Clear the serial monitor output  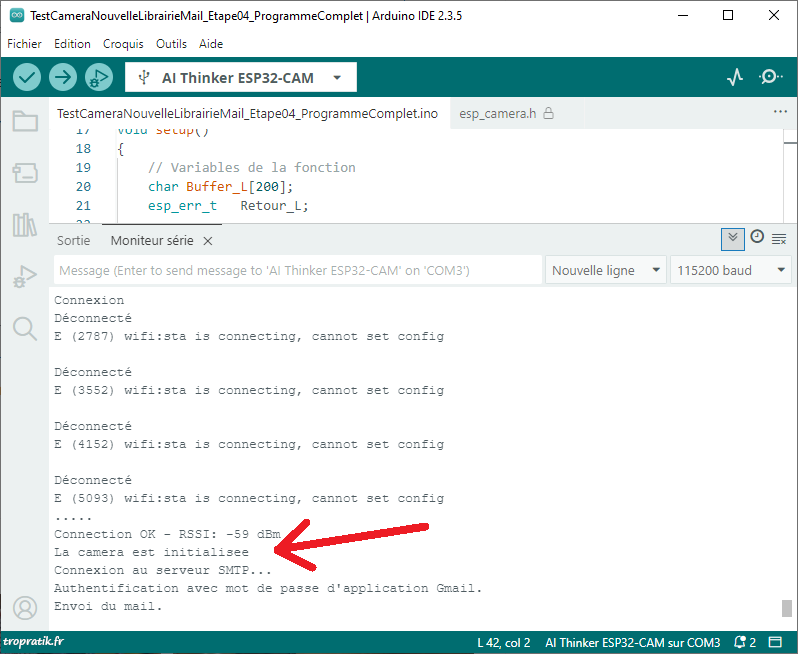click(x=779, y=238)
